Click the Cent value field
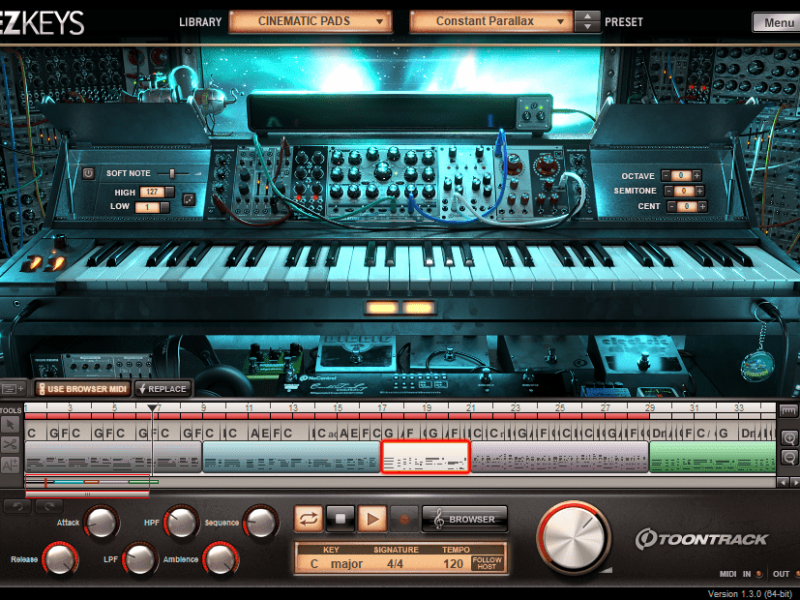Screen dimensions: 800x600 (687, 206)
